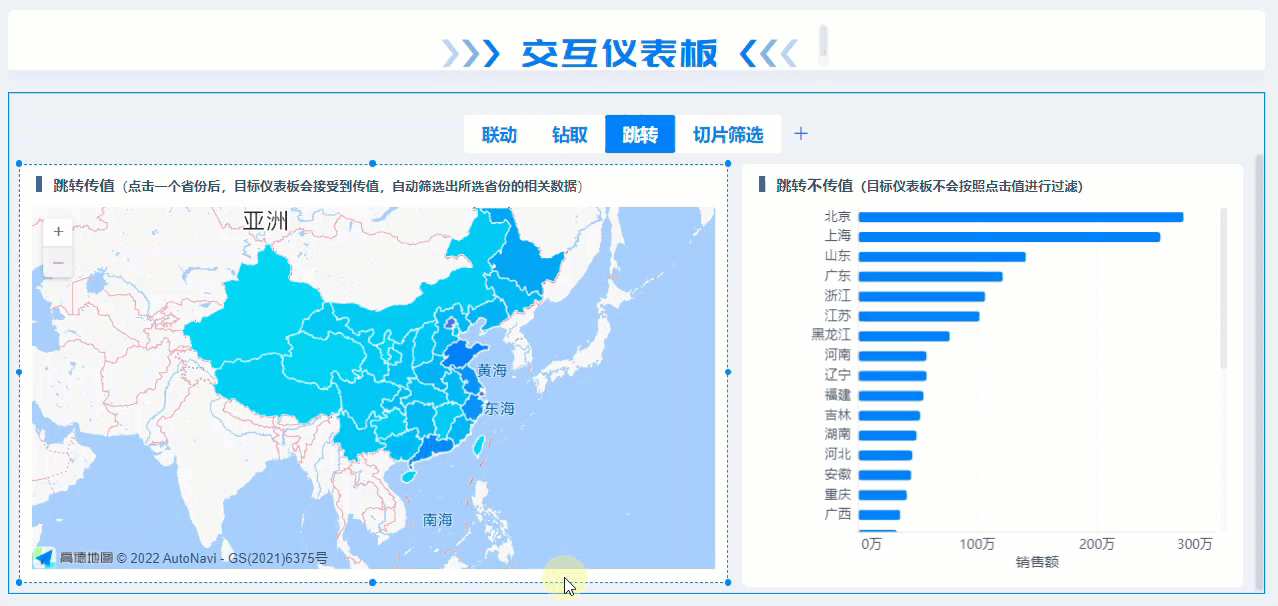Image resolution: width=1278 pixels, height=606 pixels.
Task: Open the 切片筛选 tab
Action: [728, 135]
